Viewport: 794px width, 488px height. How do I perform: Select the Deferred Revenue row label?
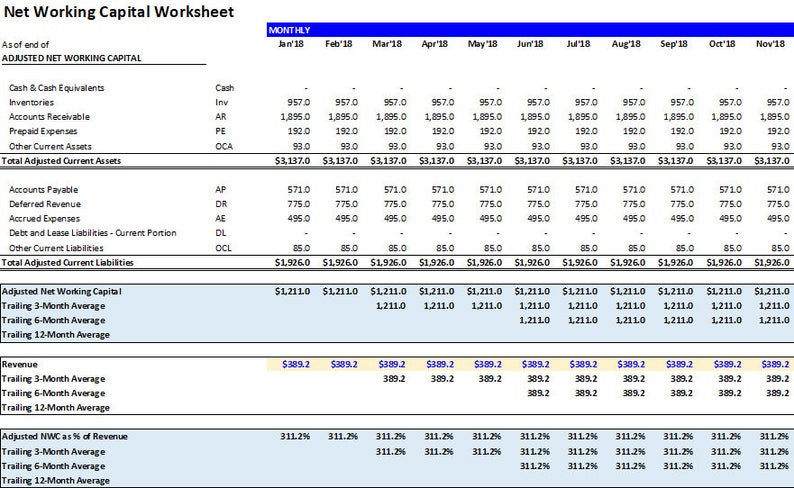click(x=45, y=204)
